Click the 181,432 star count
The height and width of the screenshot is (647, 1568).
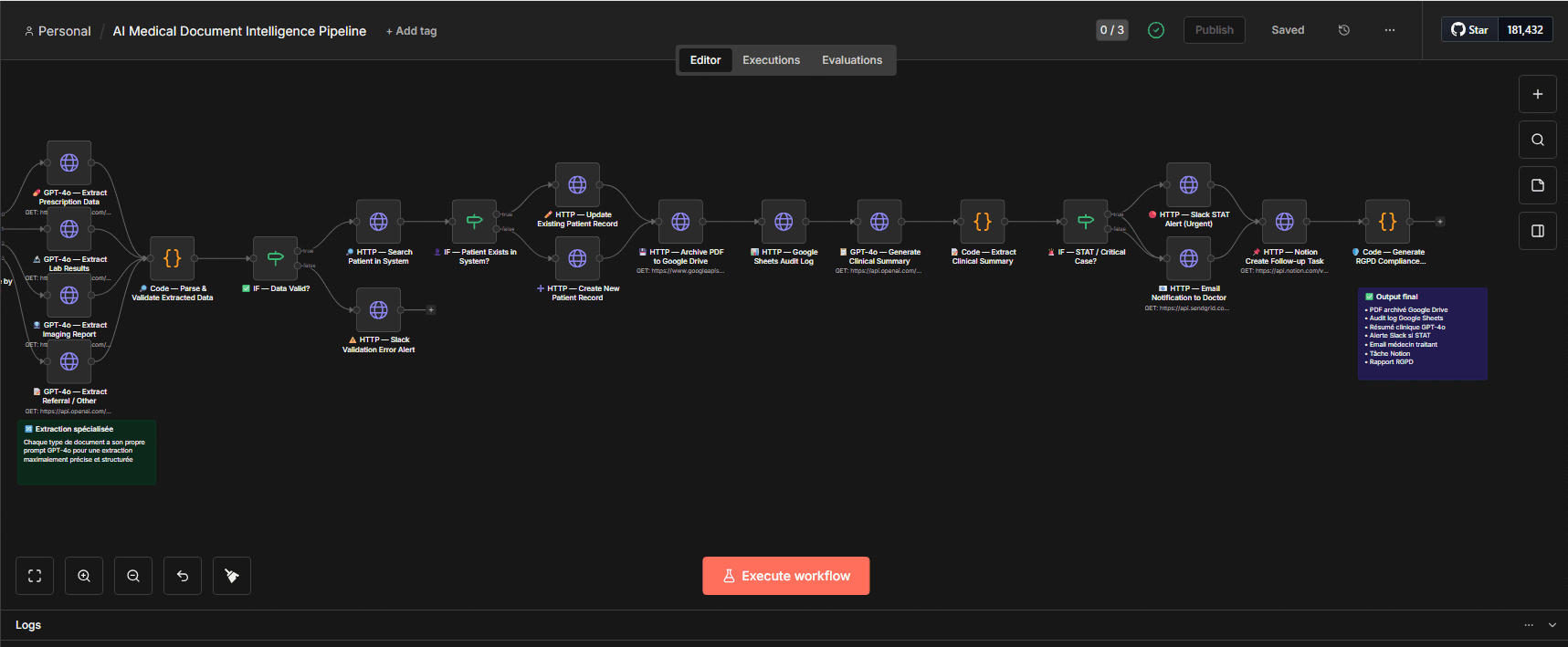pyautogui.click(x=1525, y=30)
